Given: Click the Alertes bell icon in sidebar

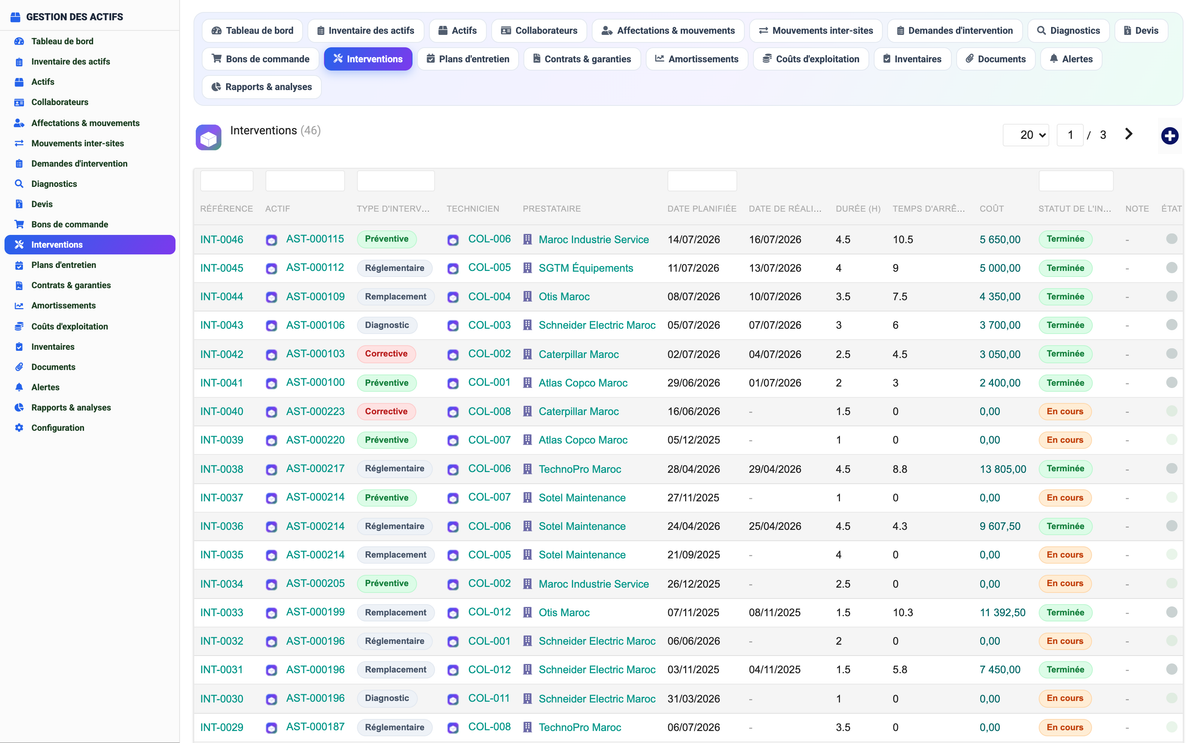Looking at the screenshot, I should pyautogui.click(x=19, y=387).
